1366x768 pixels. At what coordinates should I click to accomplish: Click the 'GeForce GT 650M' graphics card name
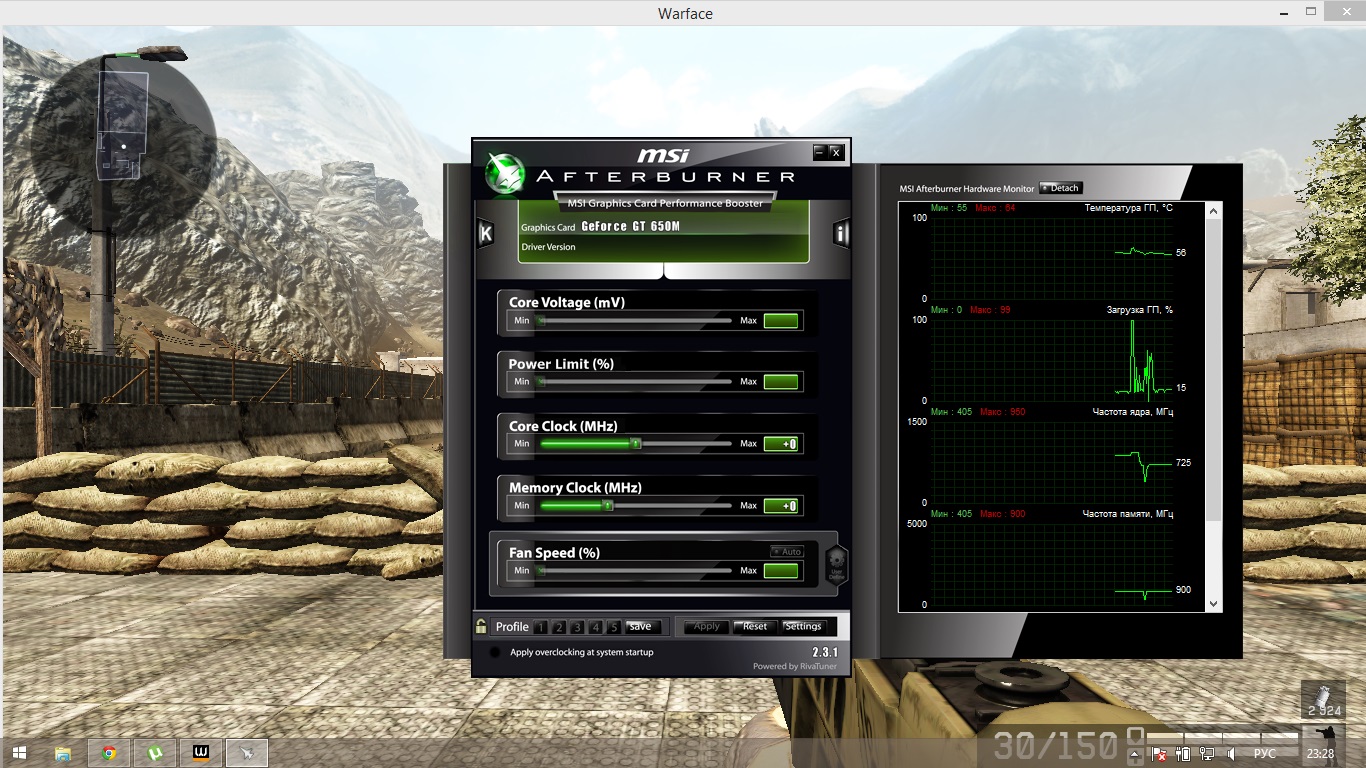coord(630,227)
